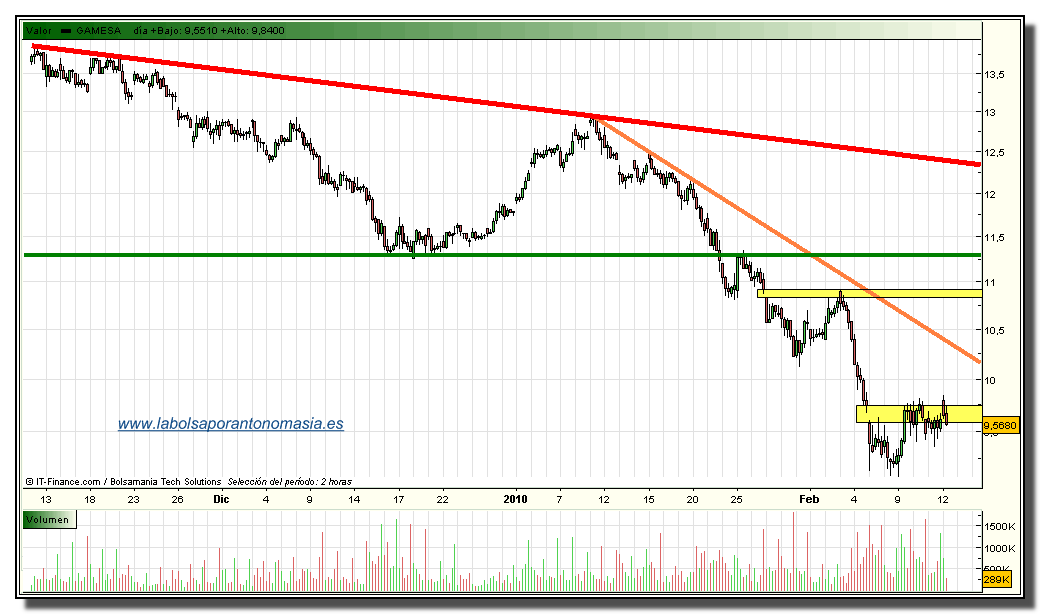
Task: Click the 289K volume value tag
Action: point(997,580)
